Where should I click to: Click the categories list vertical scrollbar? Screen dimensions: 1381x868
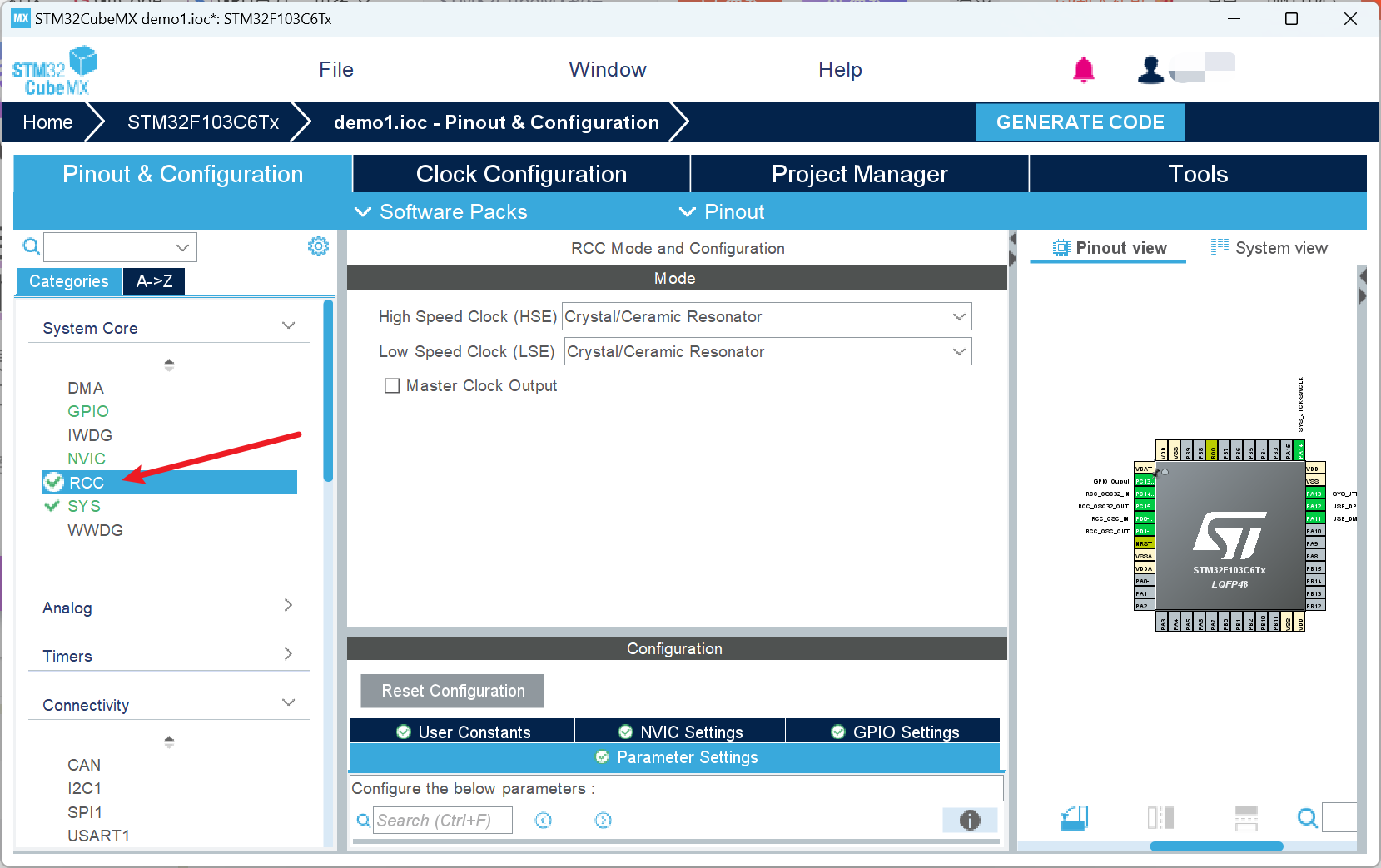tap(329, 391)
